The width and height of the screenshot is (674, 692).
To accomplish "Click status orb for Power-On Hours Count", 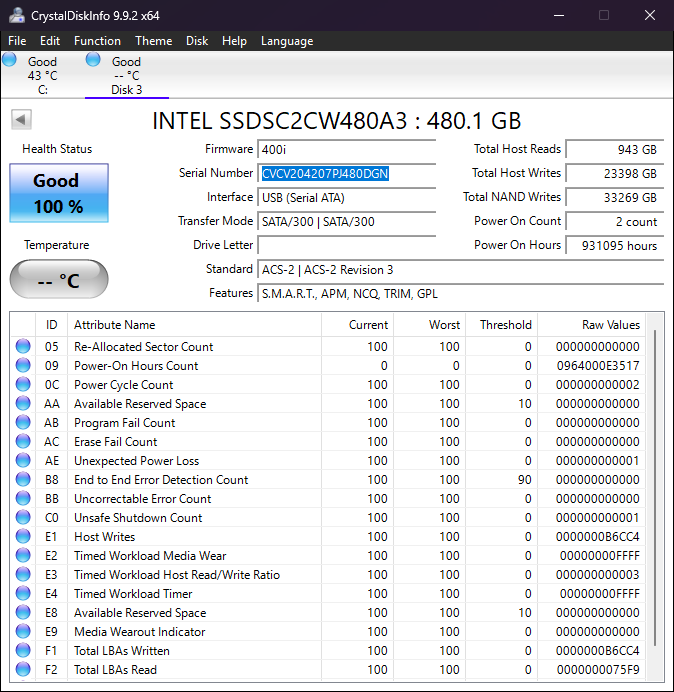I will point(23,365).
